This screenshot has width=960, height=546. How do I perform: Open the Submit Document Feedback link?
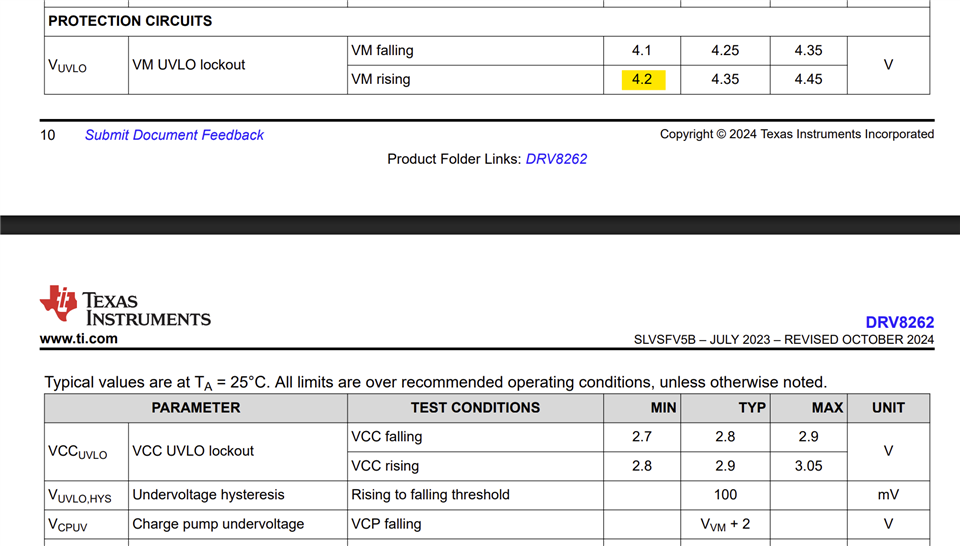click(x=174, y=135)
